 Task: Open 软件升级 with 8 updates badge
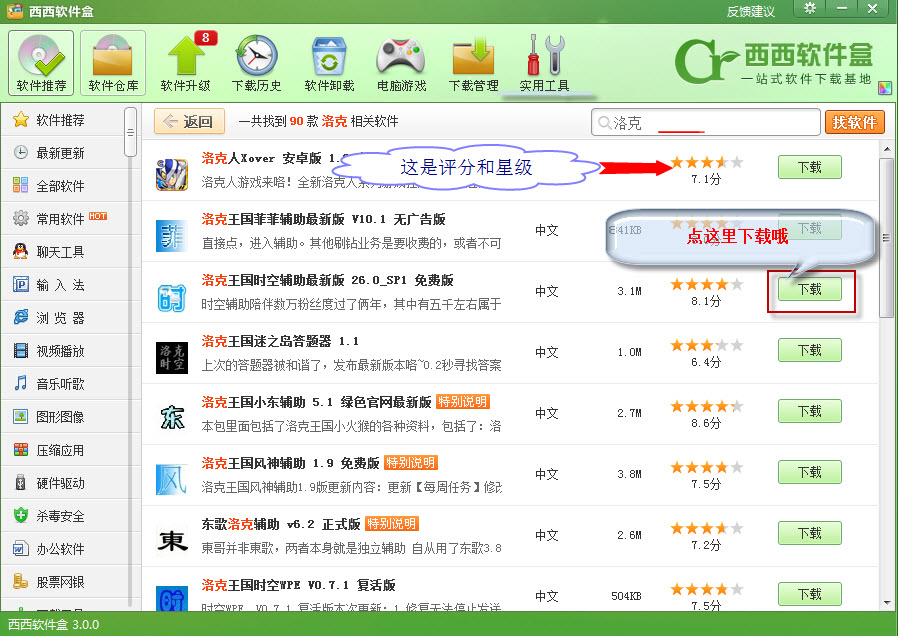click(186, 63)
